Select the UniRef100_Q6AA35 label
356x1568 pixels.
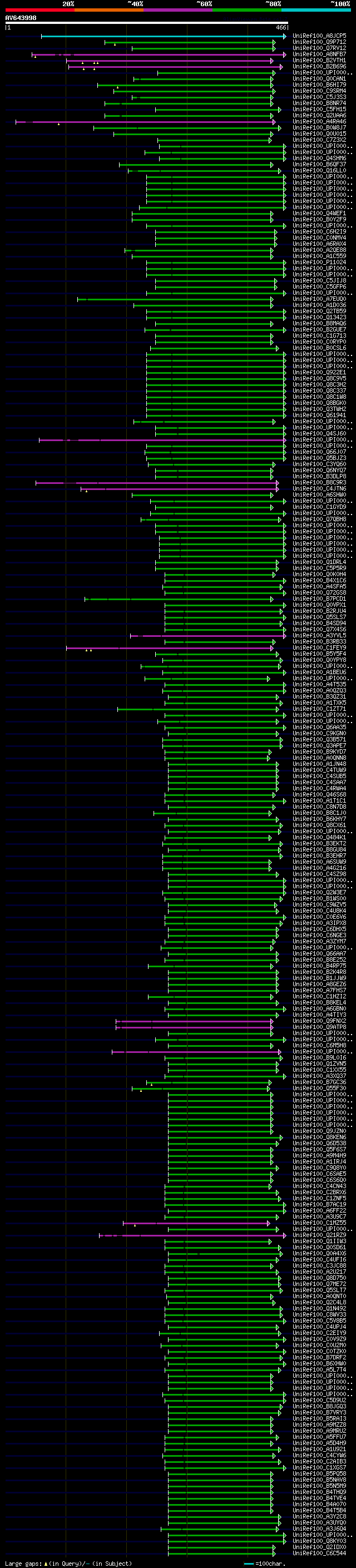319,728
